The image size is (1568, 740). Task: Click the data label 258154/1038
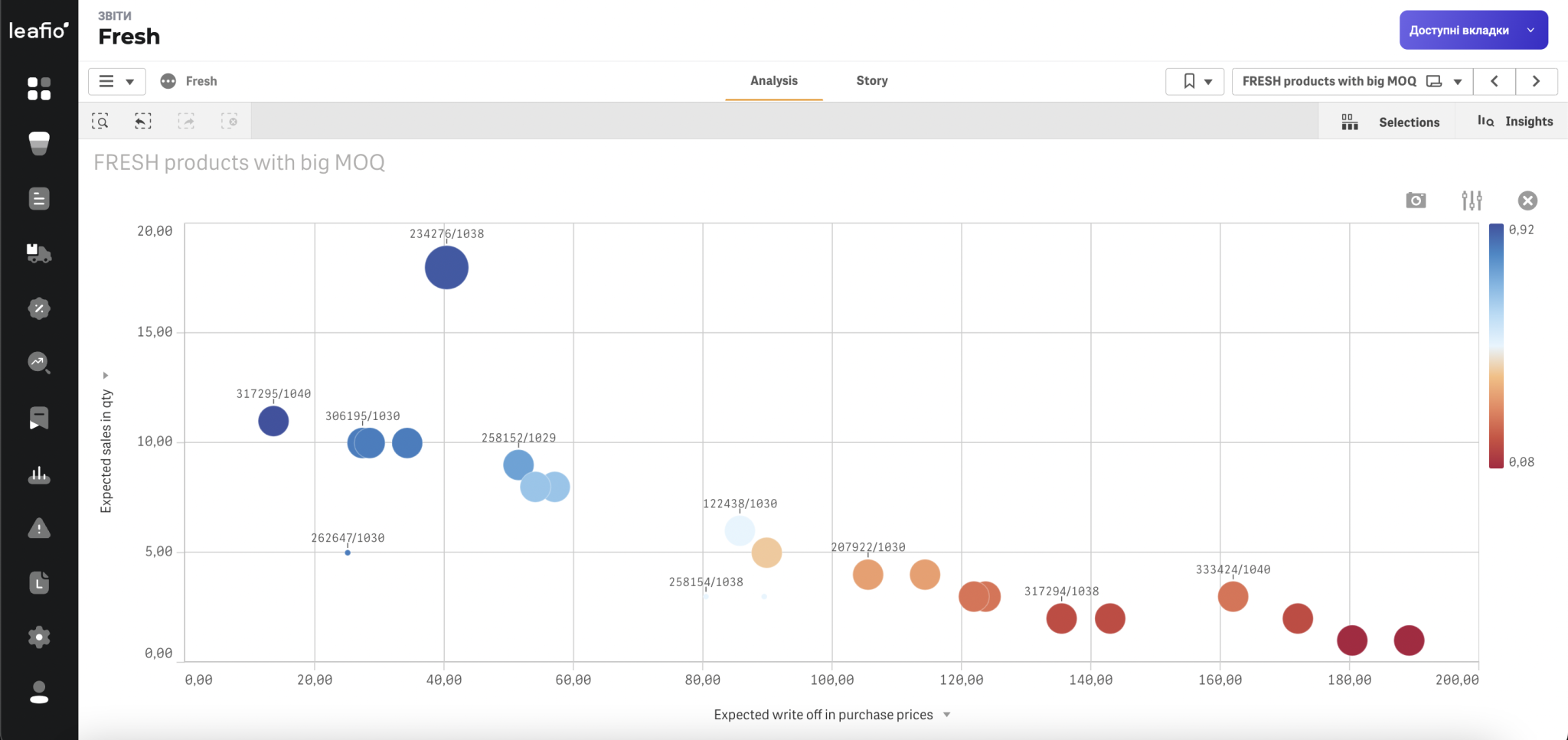point(706,582)
